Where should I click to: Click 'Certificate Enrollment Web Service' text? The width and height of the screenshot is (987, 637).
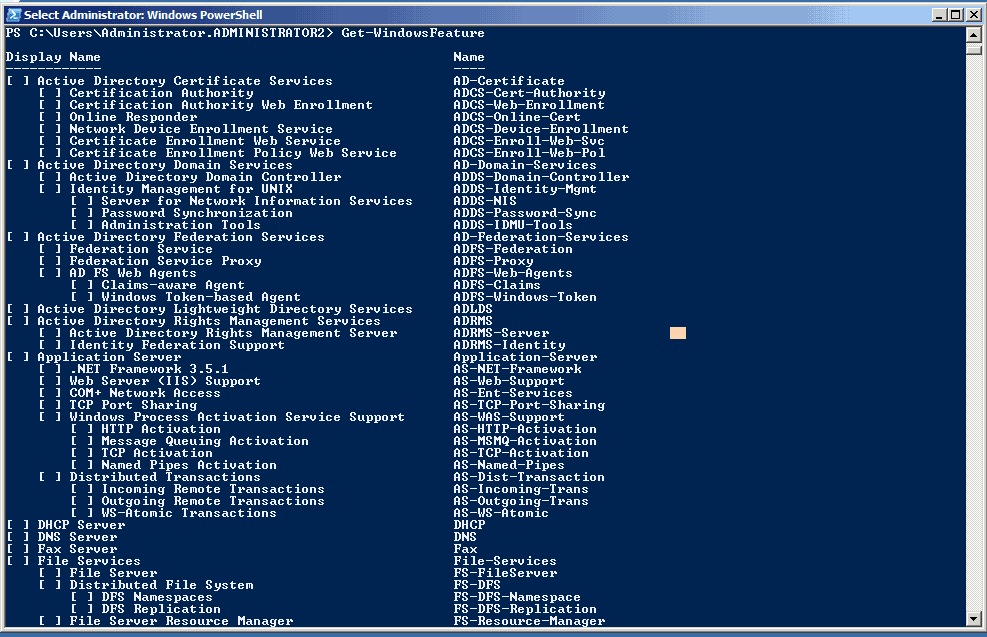click(x=205, y=141)
